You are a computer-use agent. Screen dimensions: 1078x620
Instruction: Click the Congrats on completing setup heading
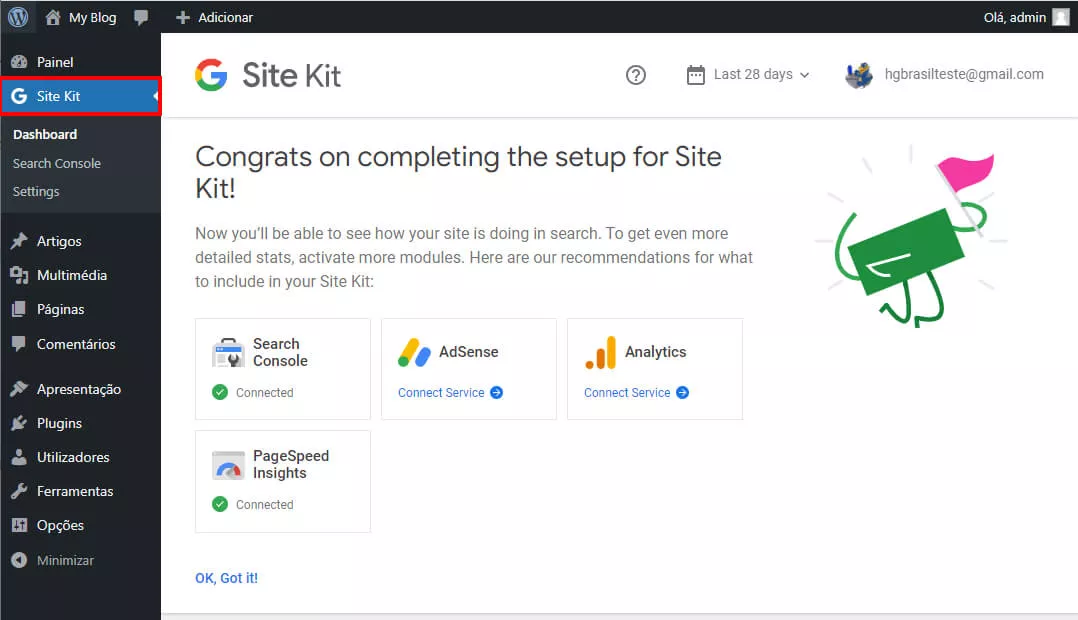[459, 172]
